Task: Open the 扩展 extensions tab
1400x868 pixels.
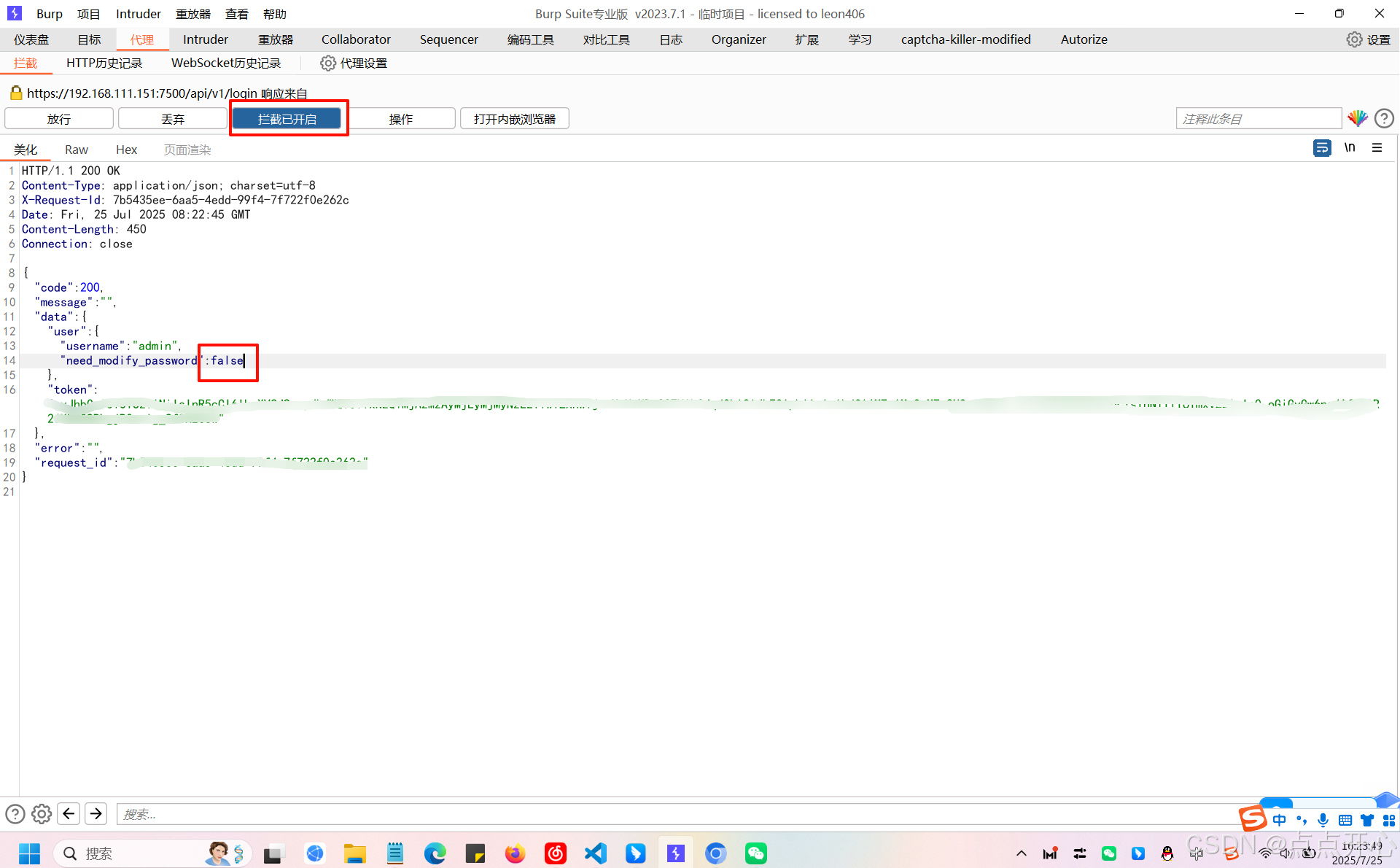Action: [807, 39]
